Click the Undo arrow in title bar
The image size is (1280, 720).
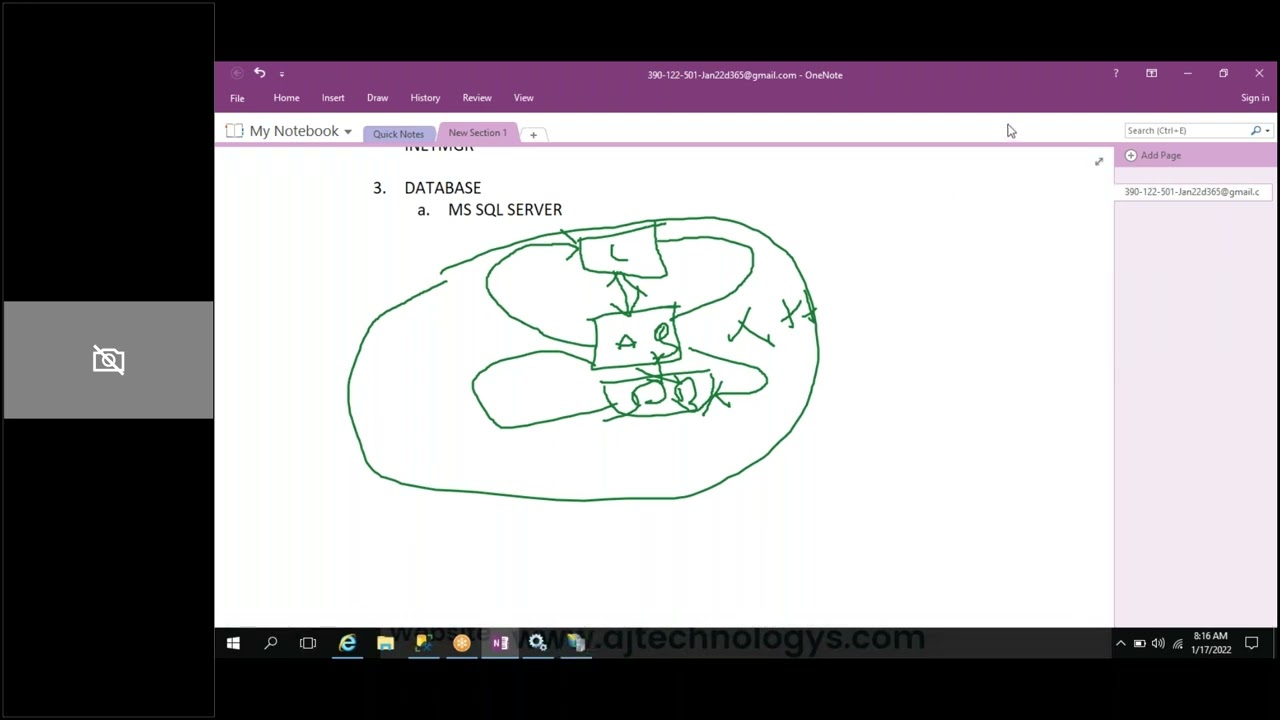point(259,73)
